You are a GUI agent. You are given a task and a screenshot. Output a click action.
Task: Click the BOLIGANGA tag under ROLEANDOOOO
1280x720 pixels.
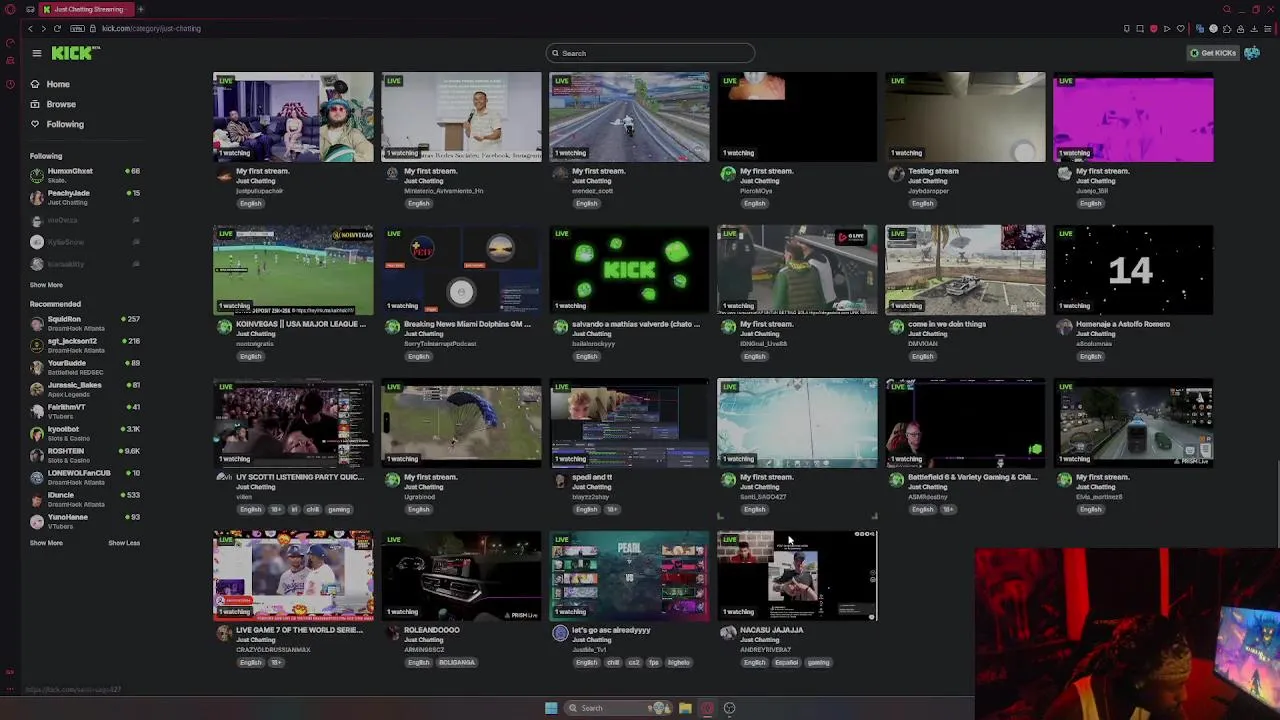456,662
